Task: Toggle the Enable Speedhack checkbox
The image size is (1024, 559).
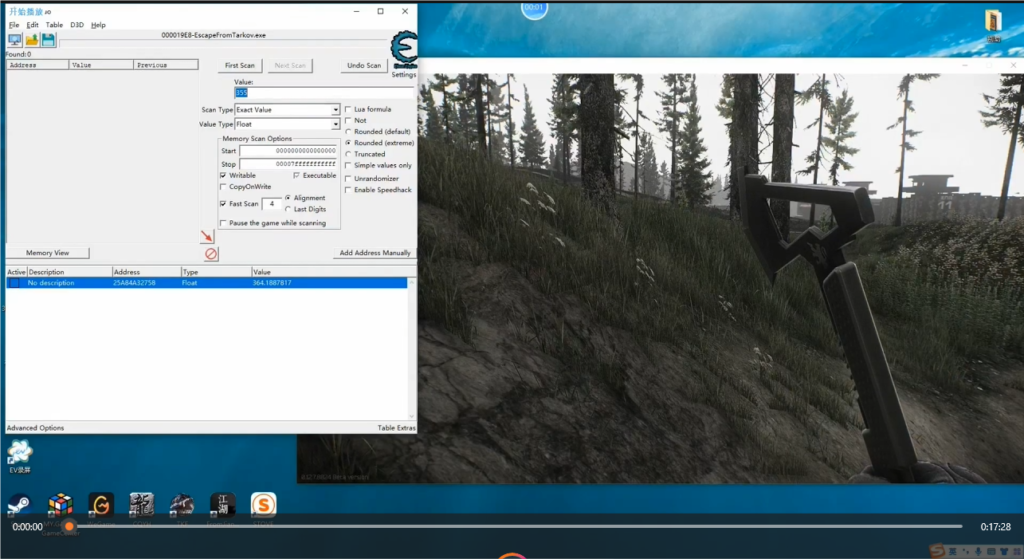Action: (x=348, y=190)
